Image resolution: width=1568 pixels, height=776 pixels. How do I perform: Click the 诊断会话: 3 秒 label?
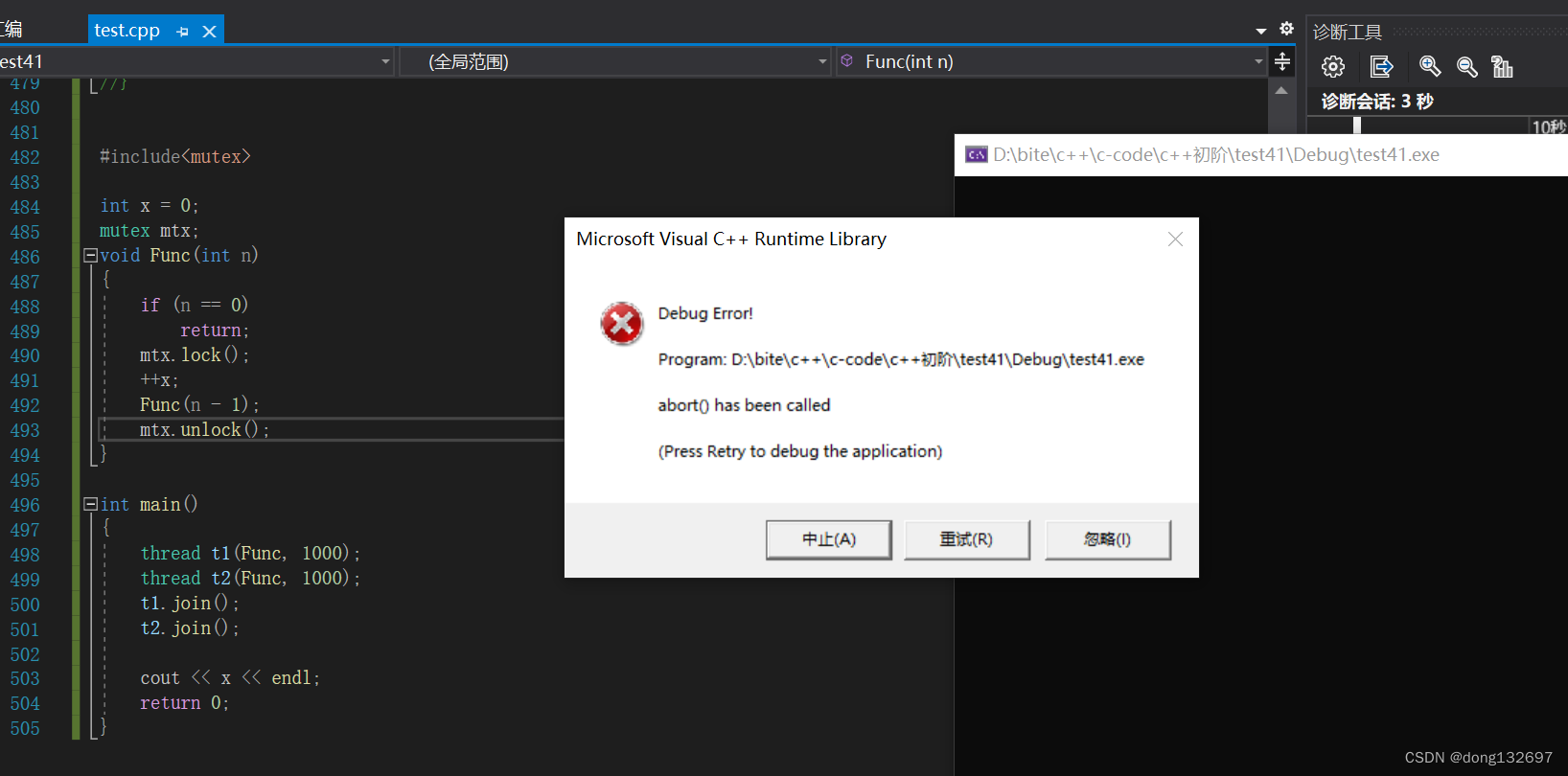click(x=1377, y=102)
